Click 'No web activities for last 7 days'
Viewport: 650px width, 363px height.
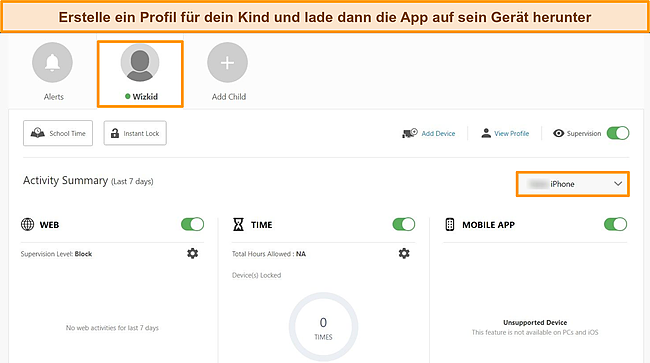click(112, 328)
